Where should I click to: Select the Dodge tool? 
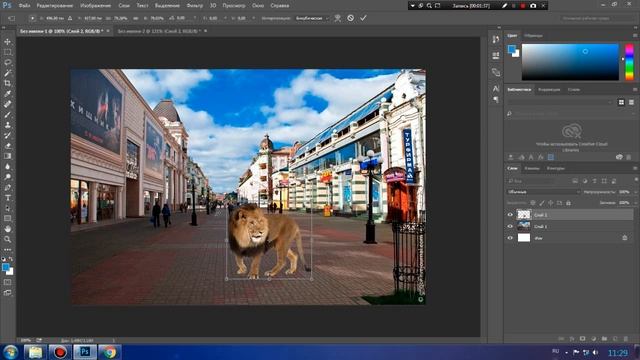pyautogui.click(x=7, y=177)
